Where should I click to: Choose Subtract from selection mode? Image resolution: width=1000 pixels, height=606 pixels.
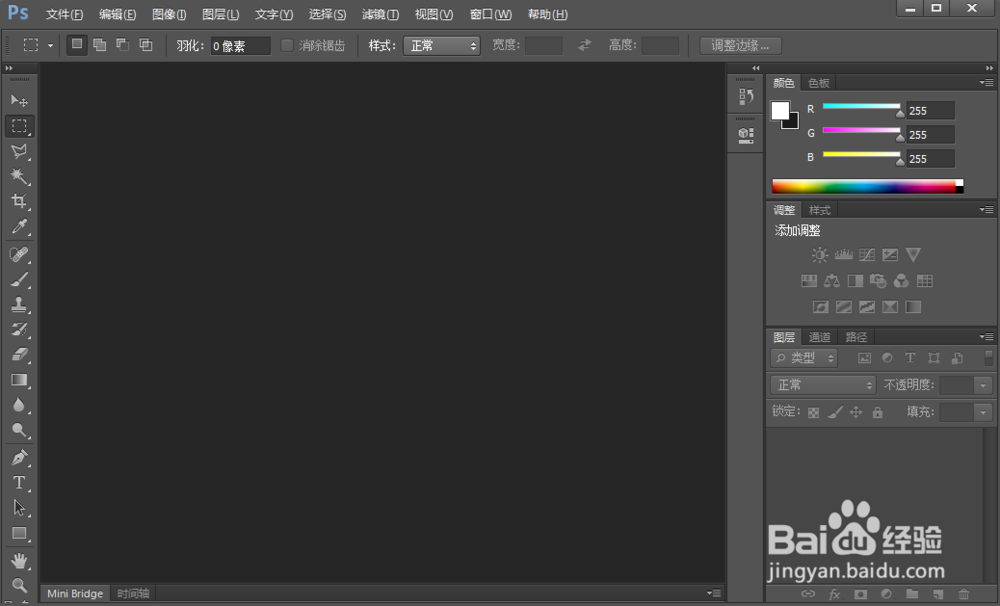(123, 45)
